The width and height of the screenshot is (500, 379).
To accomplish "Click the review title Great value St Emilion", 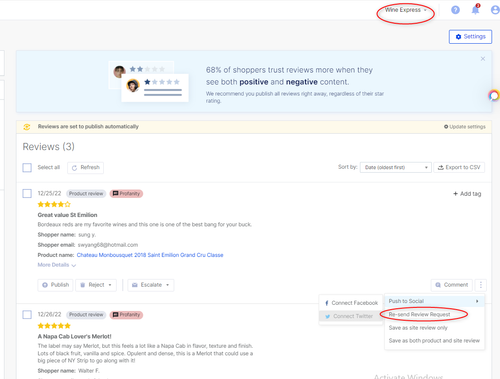I will tap(67, 215).
